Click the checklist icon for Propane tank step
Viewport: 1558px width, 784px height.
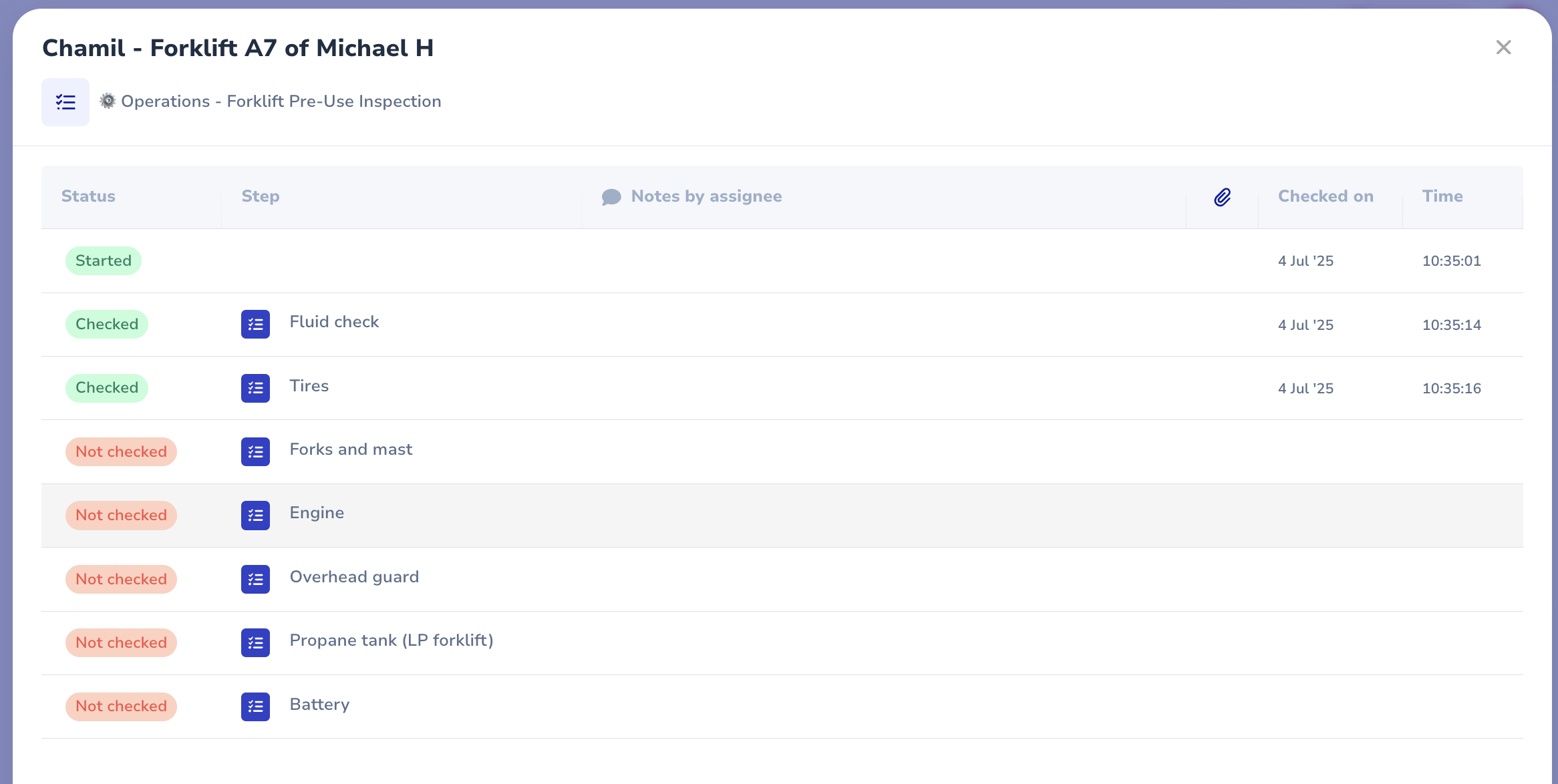tap(255, 643)
